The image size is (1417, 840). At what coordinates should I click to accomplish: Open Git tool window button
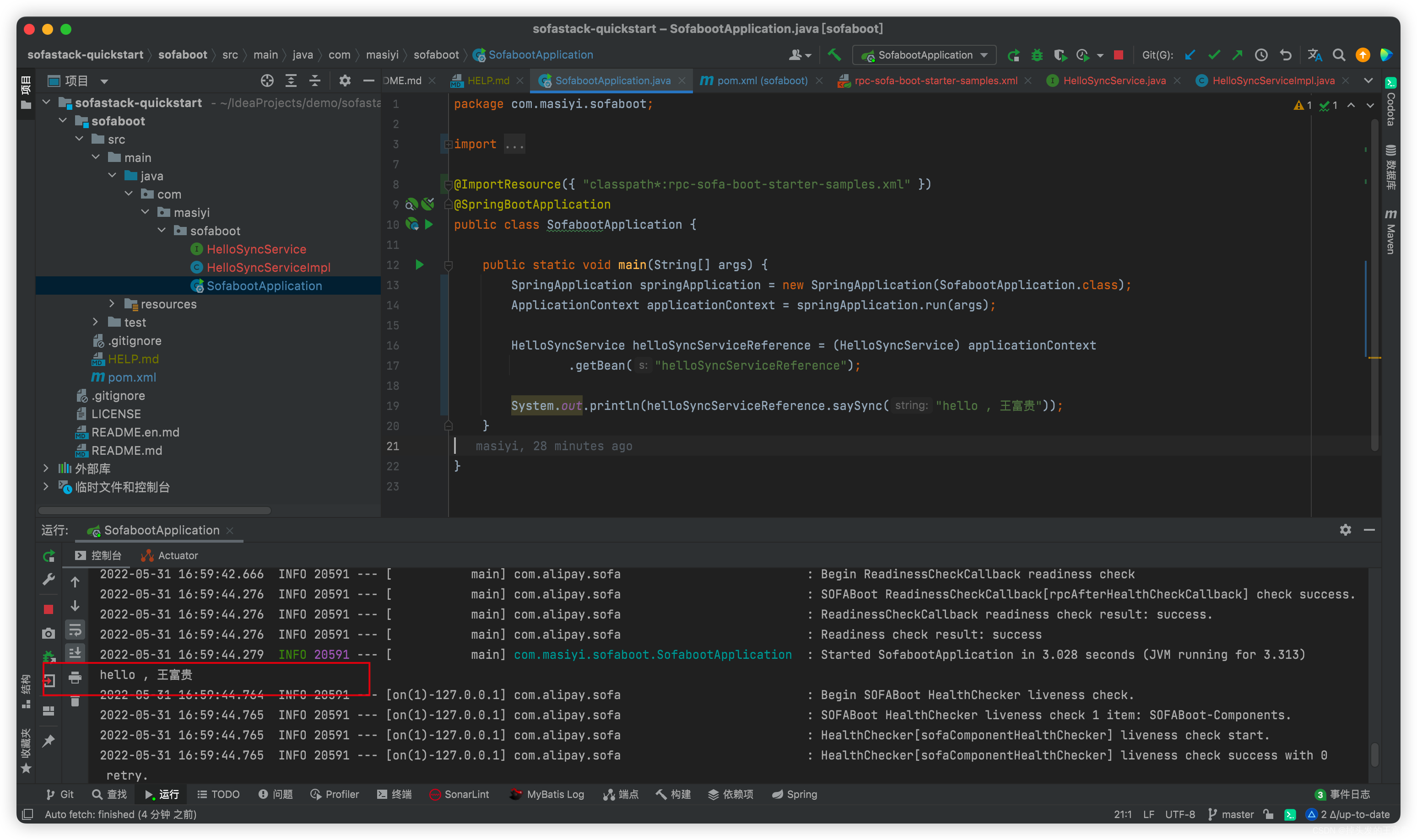[x=60, y=794]
